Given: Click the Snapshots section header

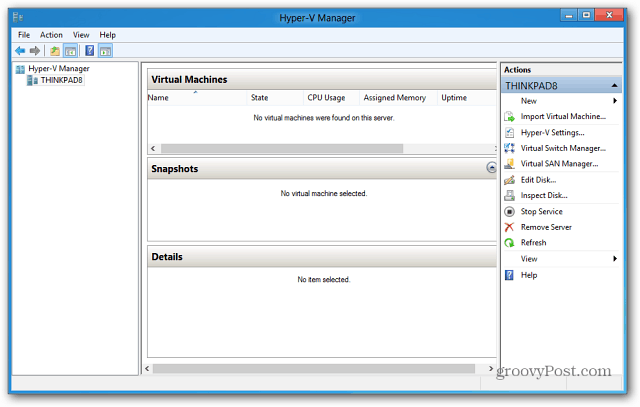Looking at the screenshot, I should (322, 169).
